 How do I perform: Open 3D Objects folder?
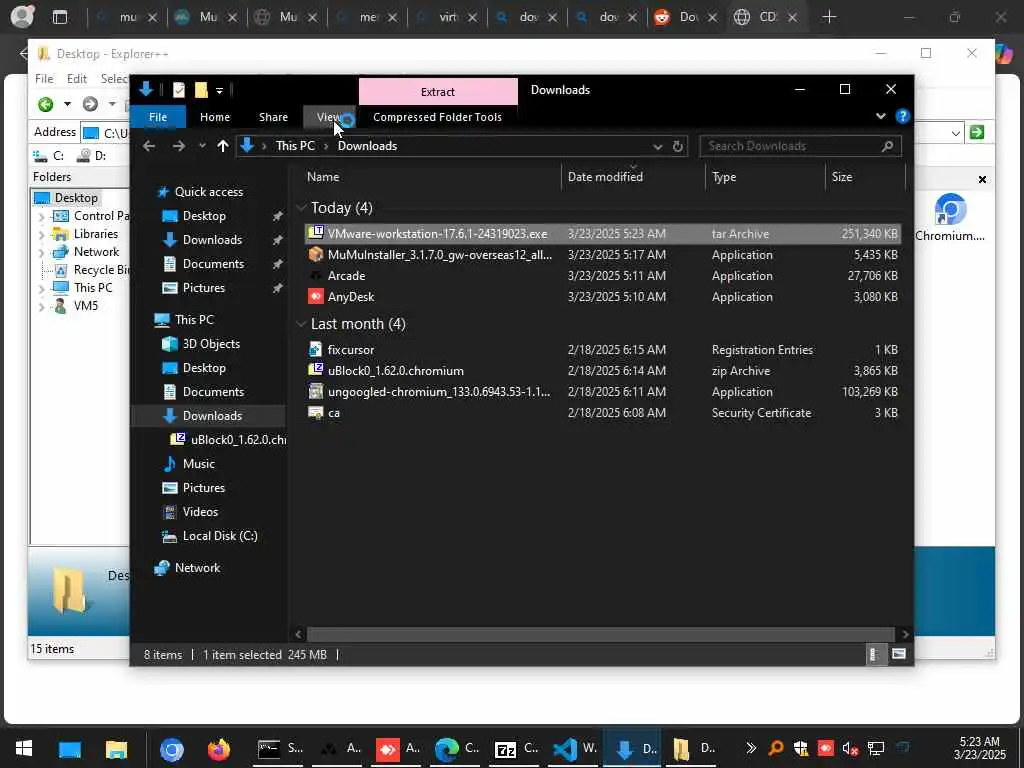coord(210,344)
